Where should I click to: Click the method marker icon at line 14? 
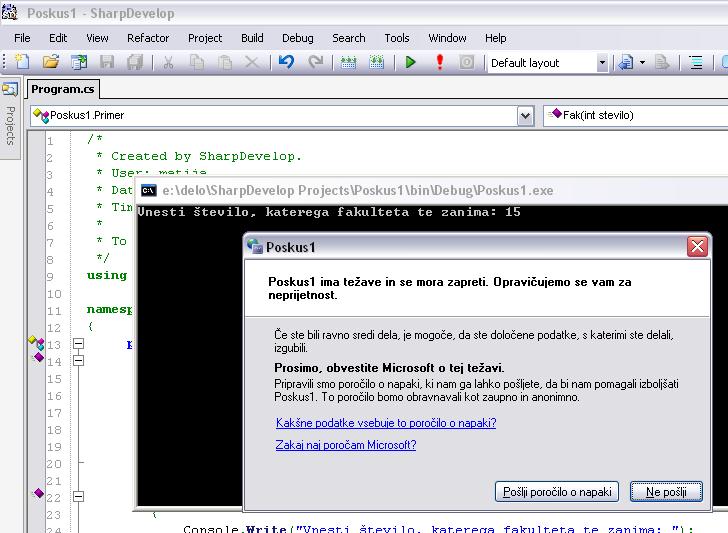(38, 357)
